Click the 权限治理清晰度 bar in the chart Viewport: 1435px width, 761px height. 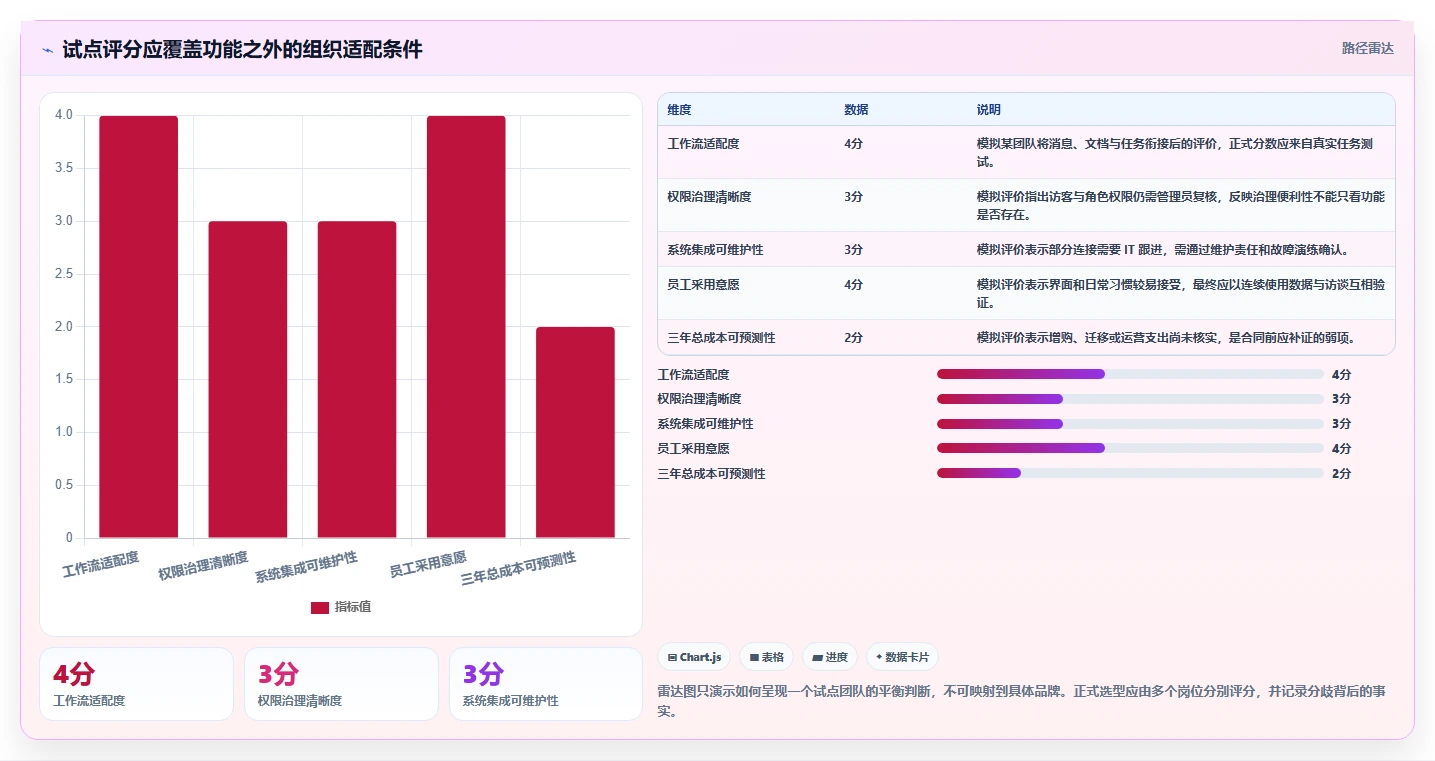click(x=248, y=380)
